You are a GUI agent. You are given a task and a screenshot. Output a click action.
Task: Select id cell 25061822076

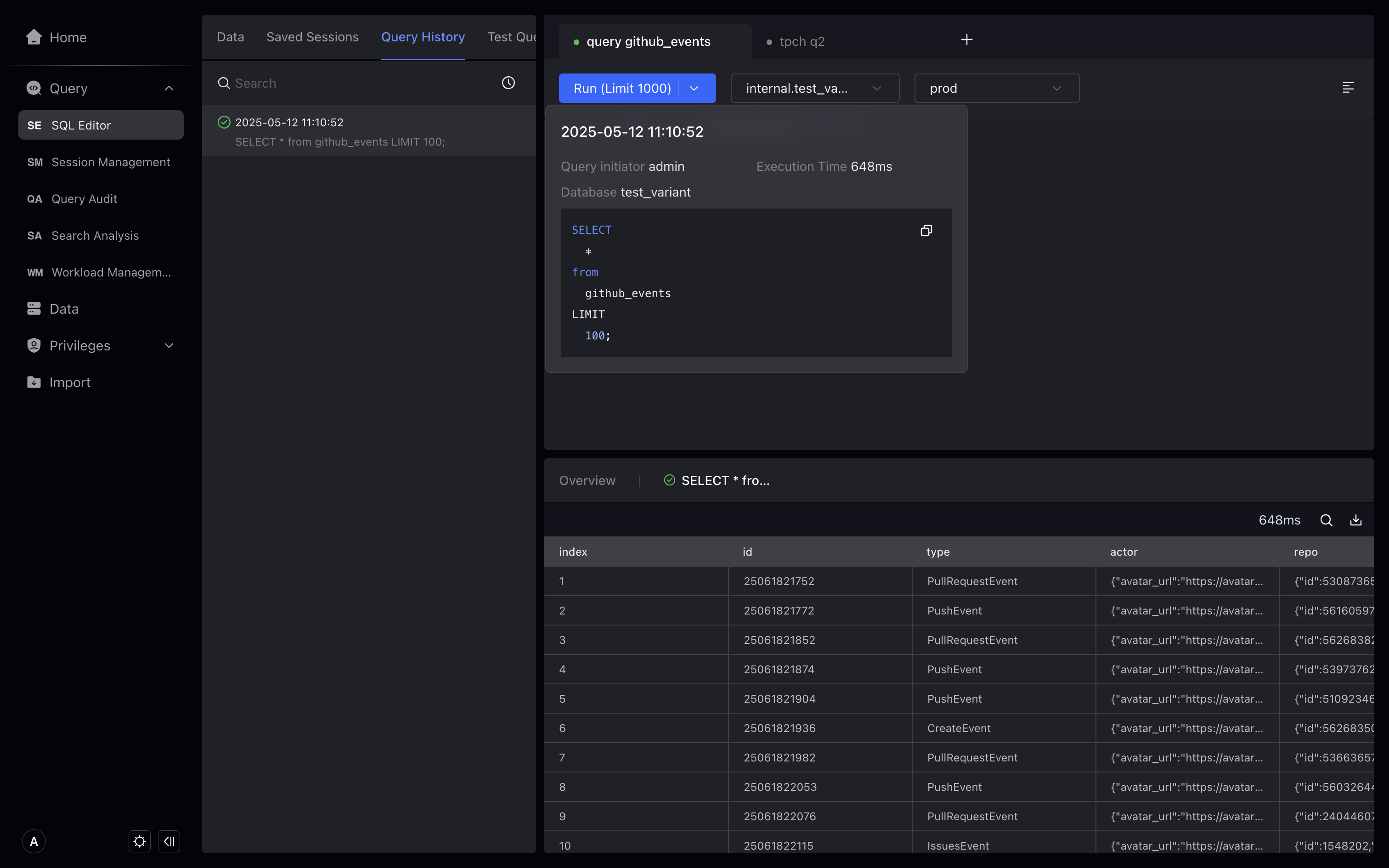coord(819,816)
